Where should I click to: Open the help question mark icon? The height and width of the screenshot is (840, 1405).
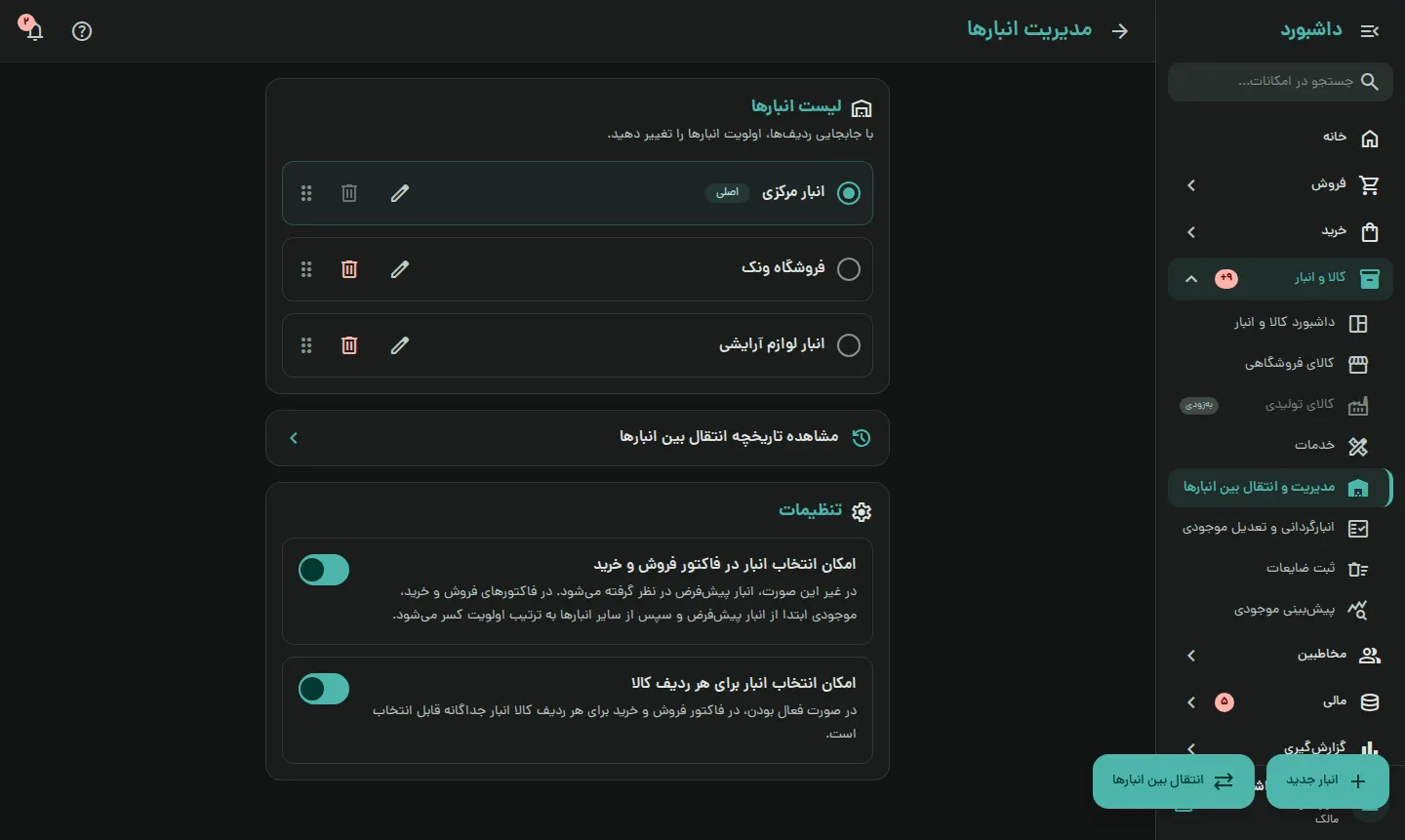click(x=82, y=31)
